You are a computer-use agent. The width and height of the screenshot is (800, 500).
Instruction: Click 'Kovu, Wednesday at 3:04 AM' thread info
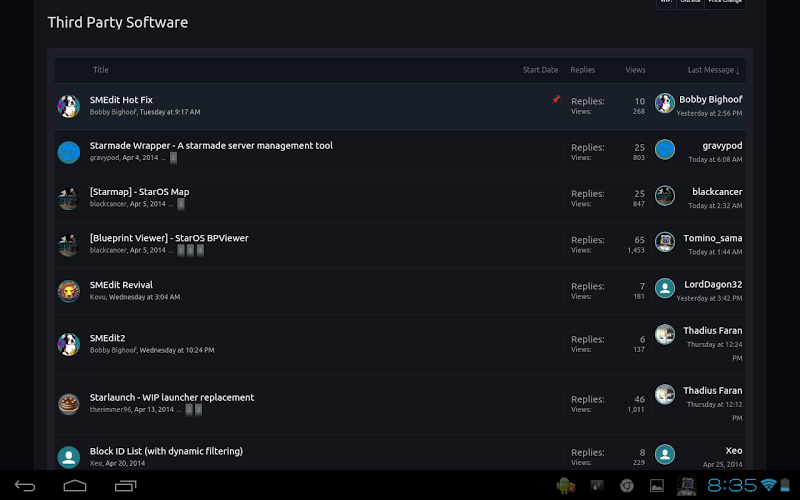point(135,297)
